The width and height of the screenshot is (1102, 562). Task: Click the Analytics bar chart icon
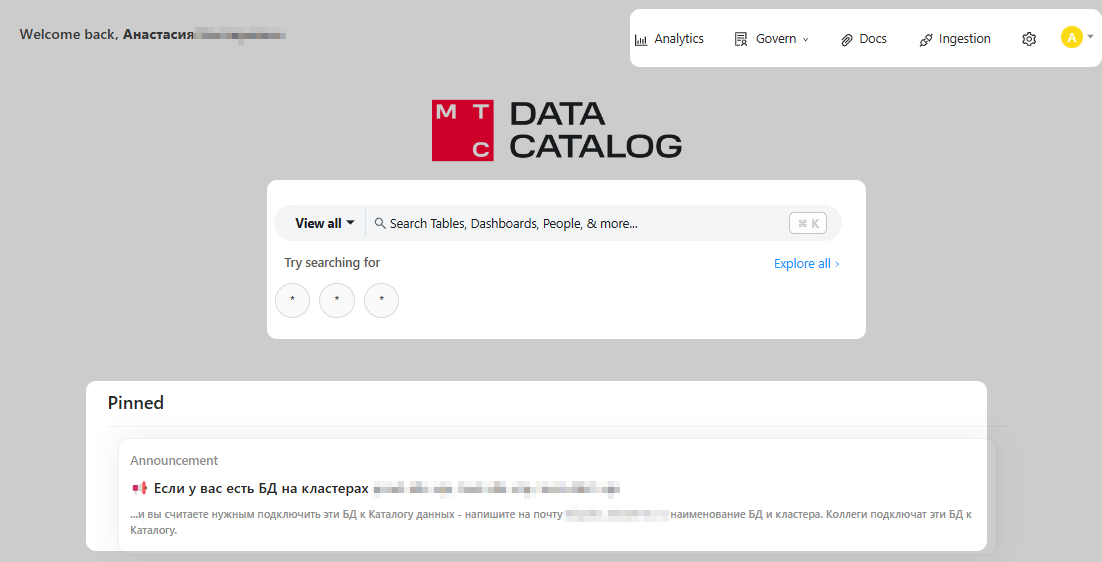tap(641, 40)
